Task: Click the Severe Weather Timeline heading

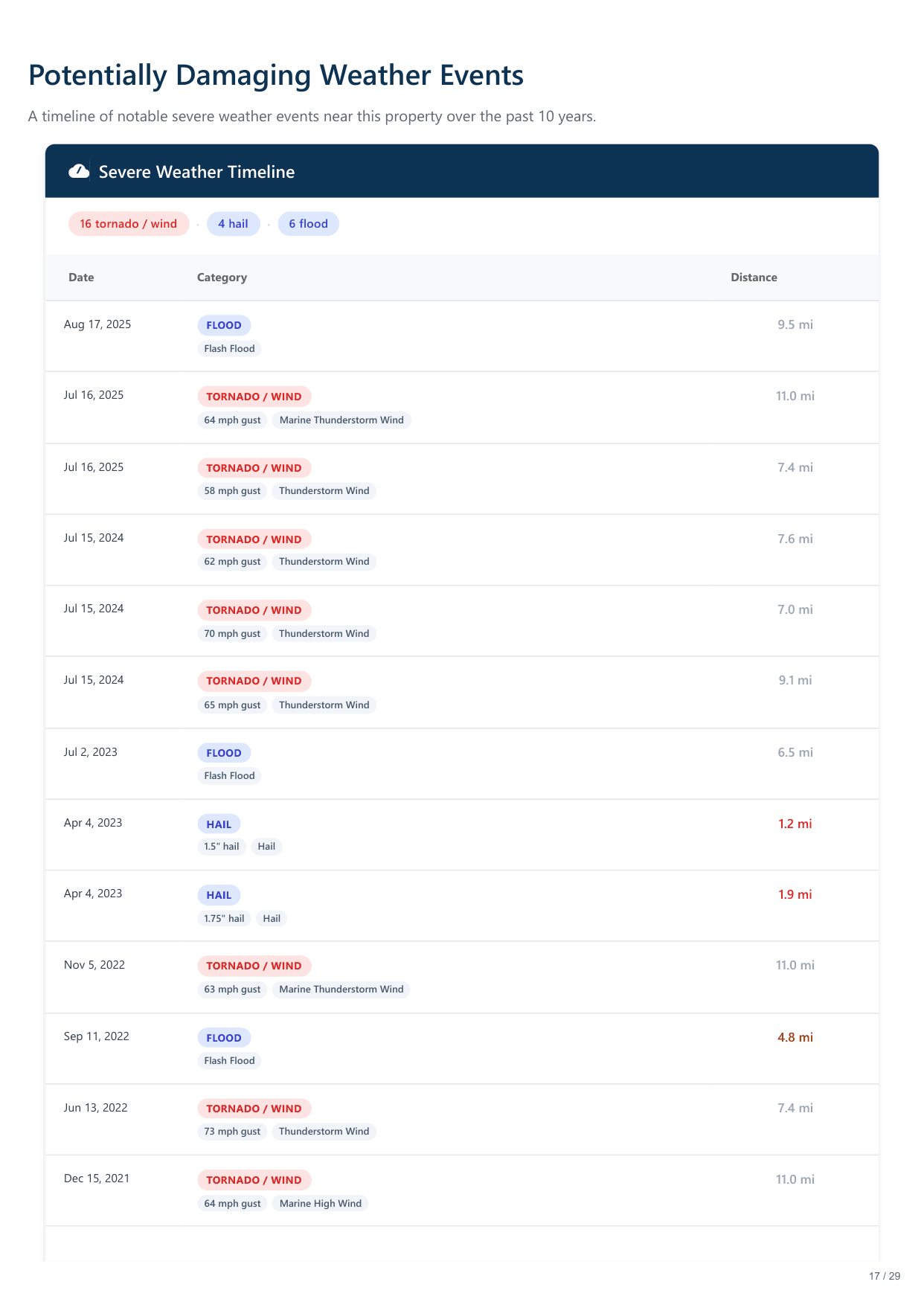Action: (196, 172)
